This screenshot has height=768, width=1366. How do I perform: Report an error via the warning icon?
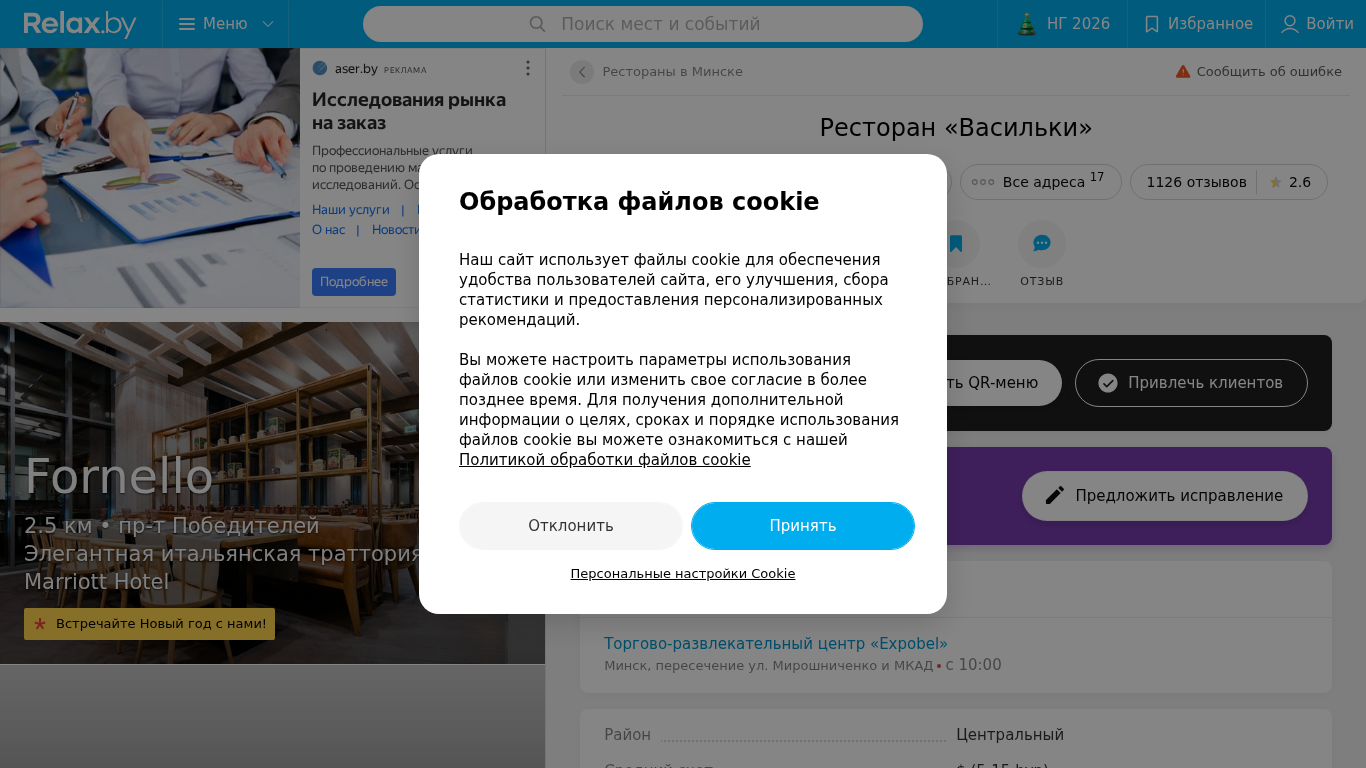click(x=1183, y=72)
